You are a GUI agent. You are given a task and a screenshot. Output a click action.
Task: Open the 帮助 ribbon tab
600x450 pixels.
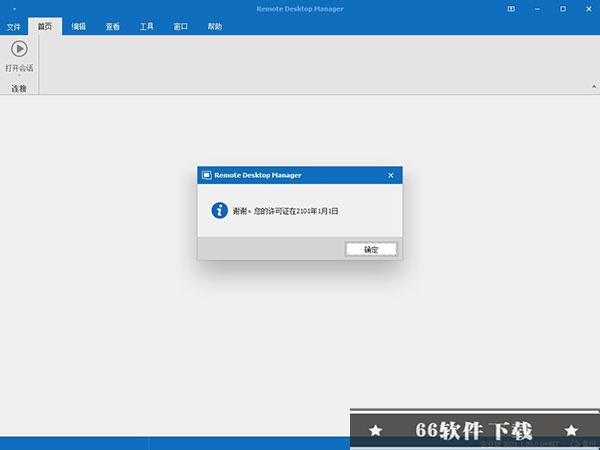point(215,26)
